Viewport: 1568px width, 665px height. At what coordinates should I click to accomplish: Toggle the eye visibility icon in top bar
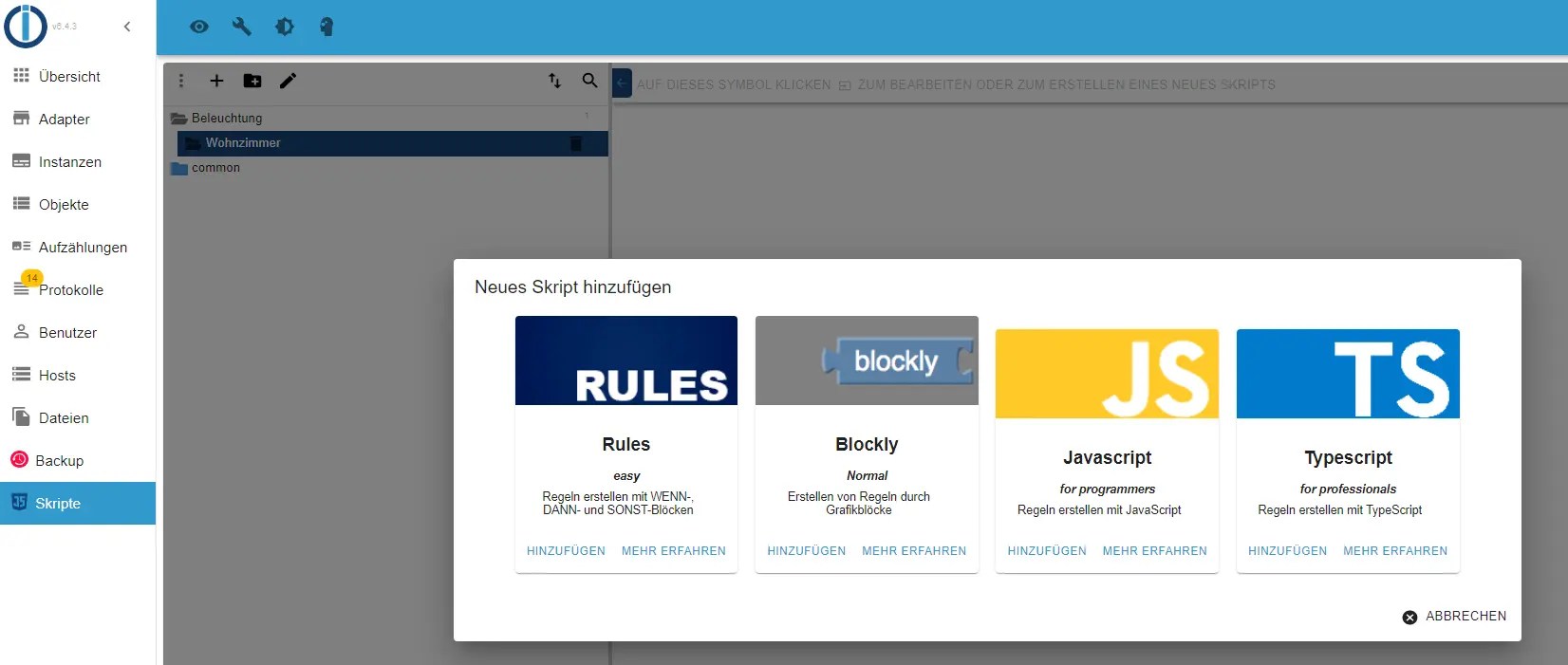[199, 27]
